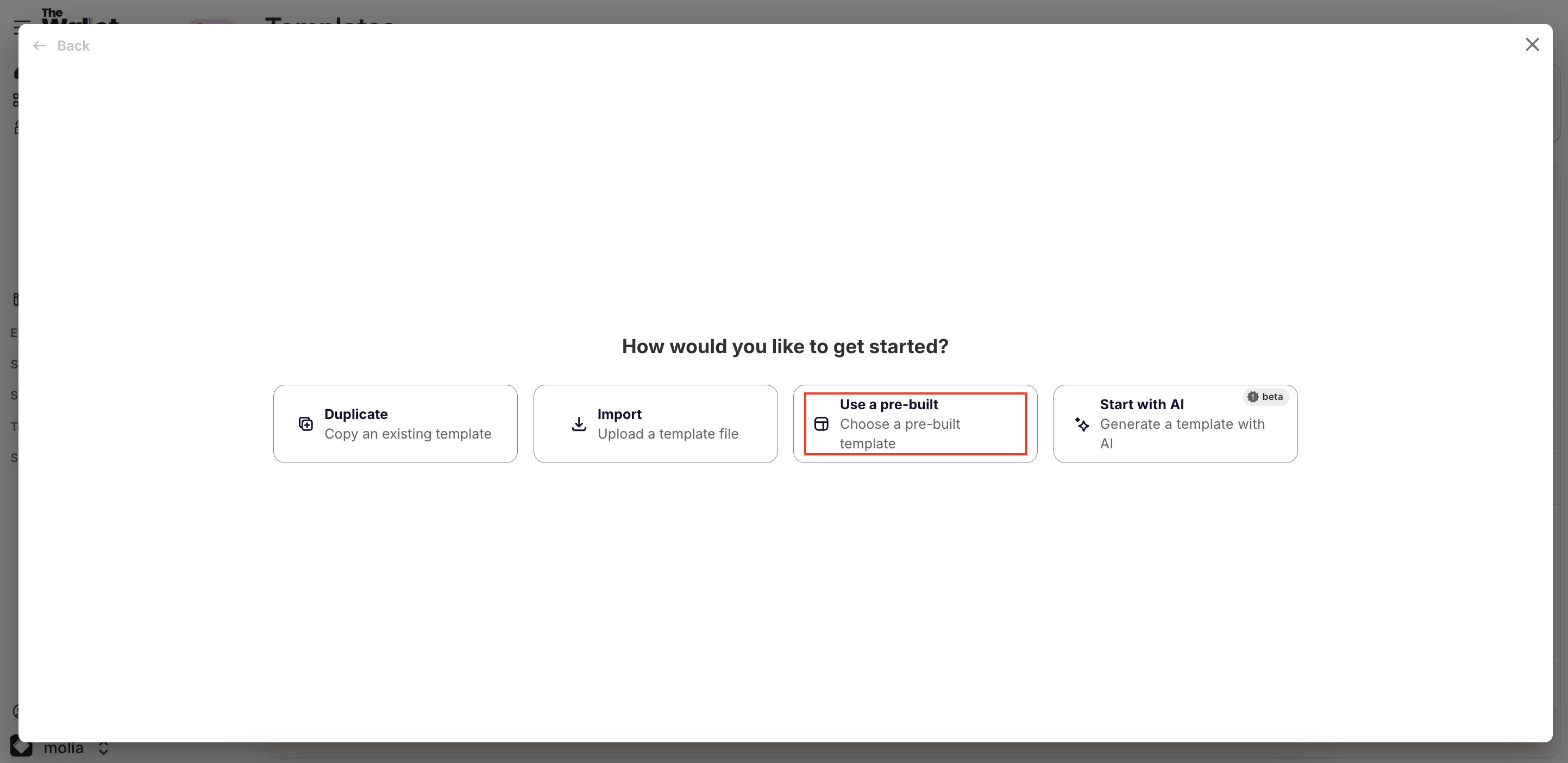Click the 'Choose a pre-built template' description text
The image size is (1568, 763).
click(900, 434)
